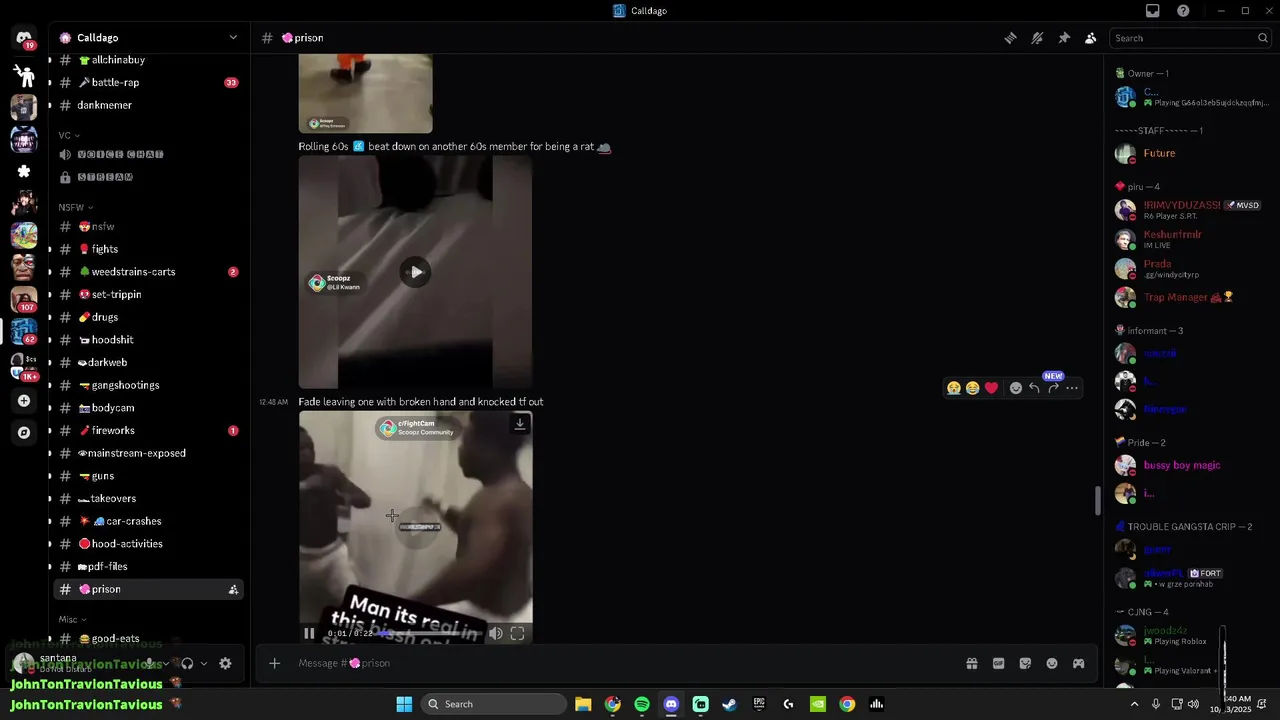Click the Search field in header

(1190, 38)
